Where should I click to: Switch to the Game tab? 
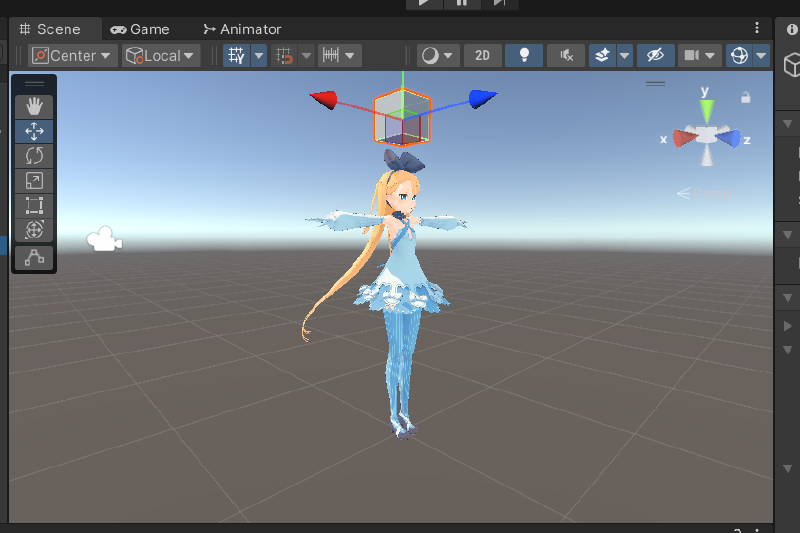140,29
